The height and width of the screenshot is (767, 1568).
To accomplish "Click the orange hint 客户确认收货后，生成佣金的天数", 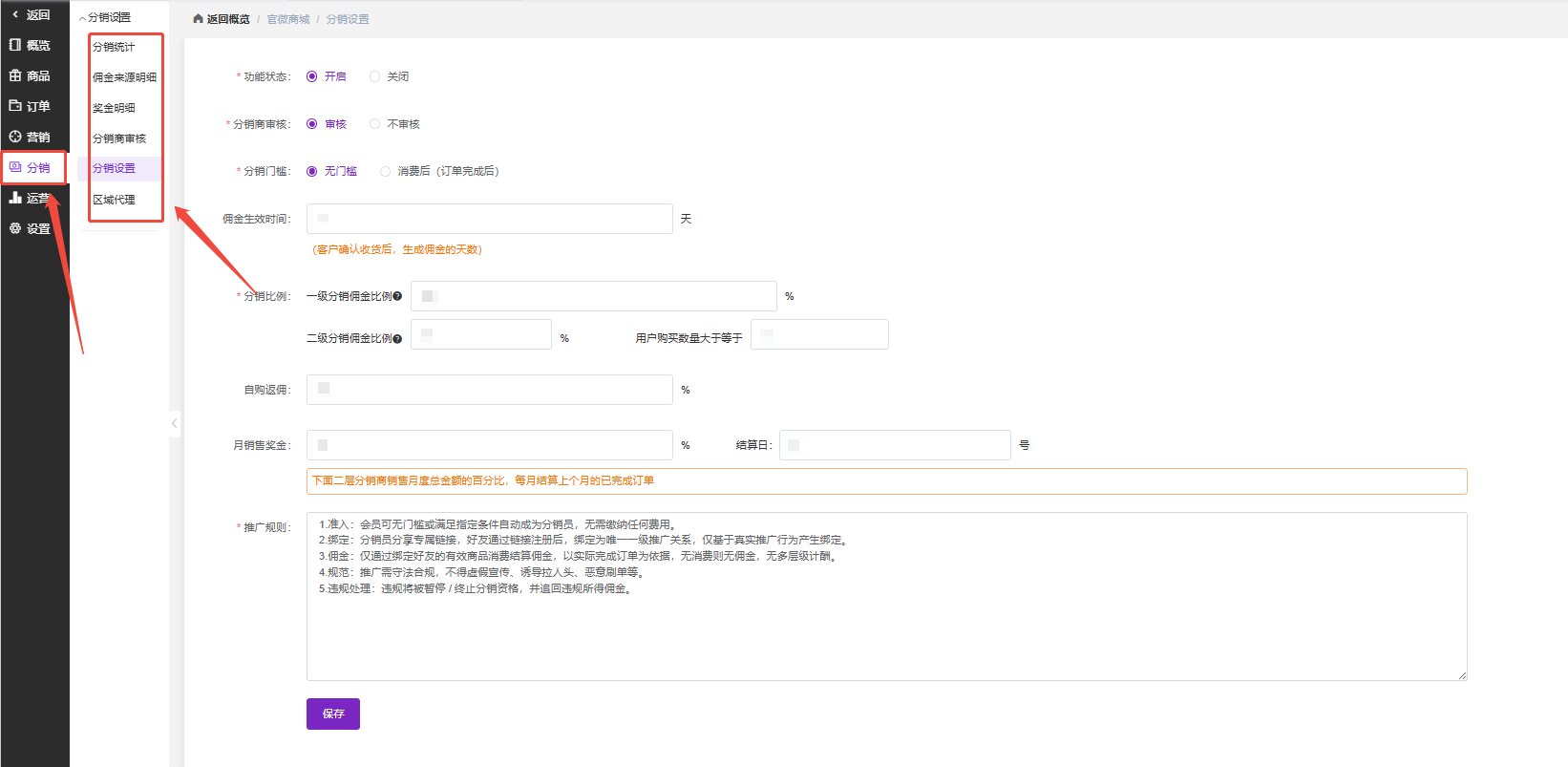I will point(397,249).
